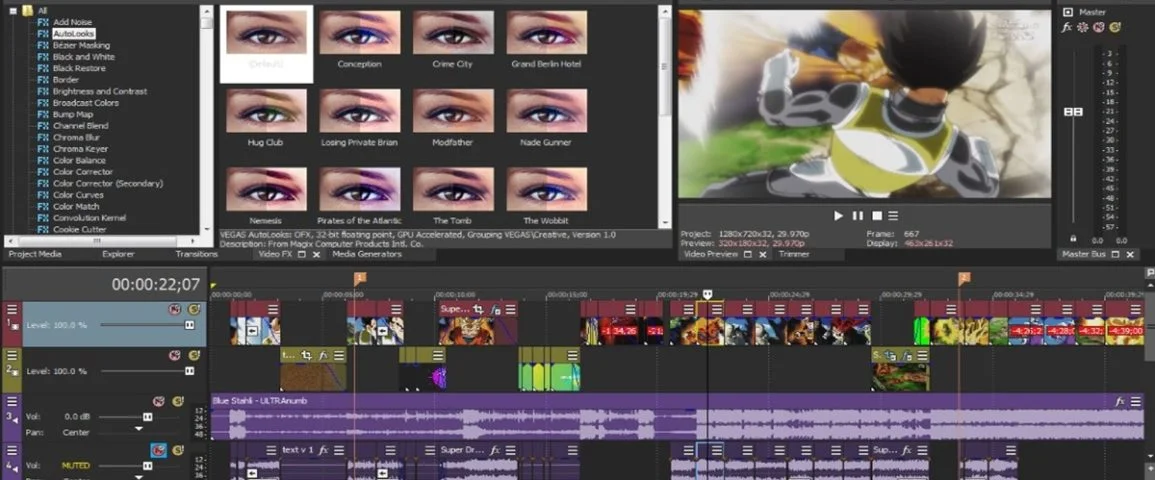Open the track 3 hamburger menu

(12, 401)
